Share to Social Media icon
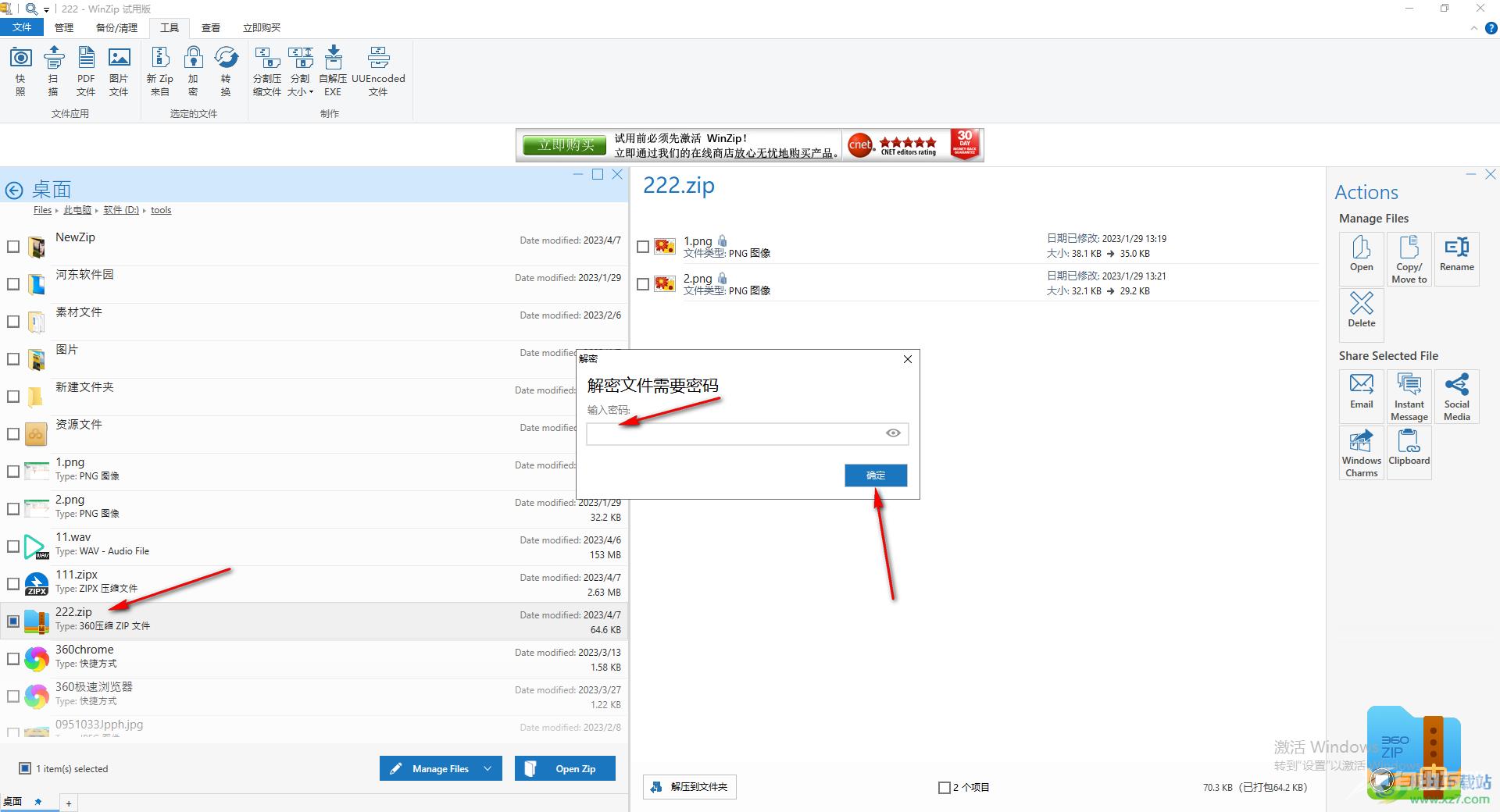The height and width of the screenshot is (812, 1500). [x=1457, y=397]
